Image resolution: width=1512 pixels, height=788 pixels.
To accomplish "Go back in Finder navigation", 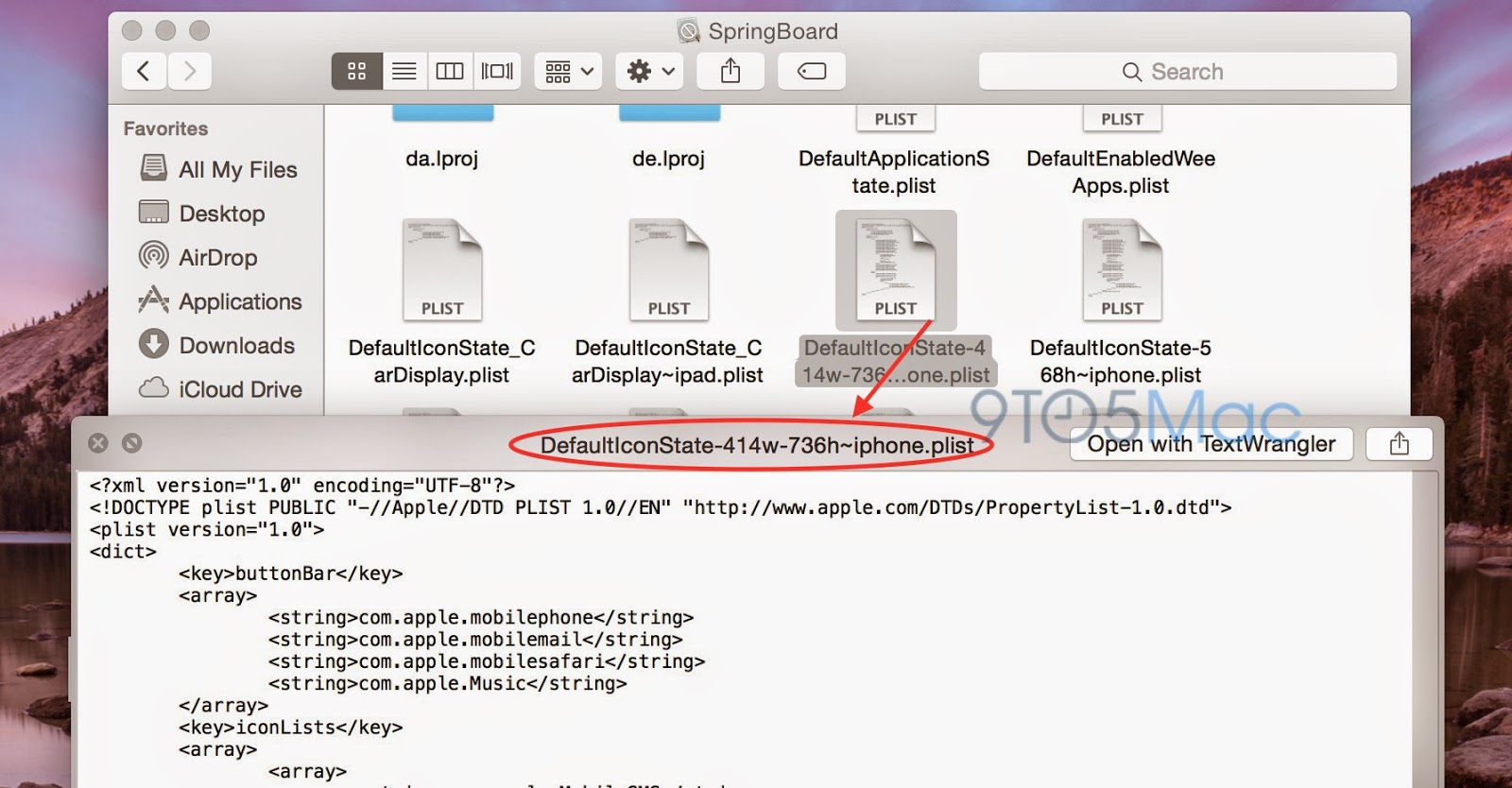I will (x=145, y=71).
